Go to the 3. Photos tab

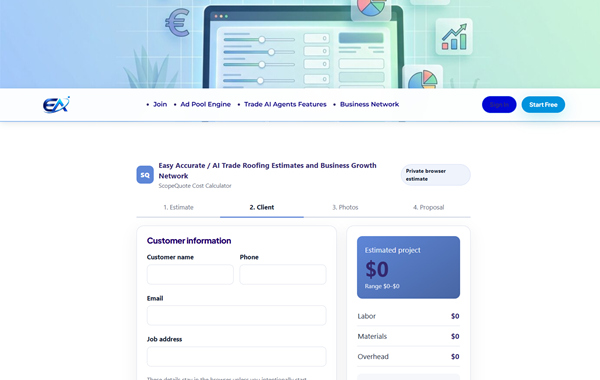345,207
